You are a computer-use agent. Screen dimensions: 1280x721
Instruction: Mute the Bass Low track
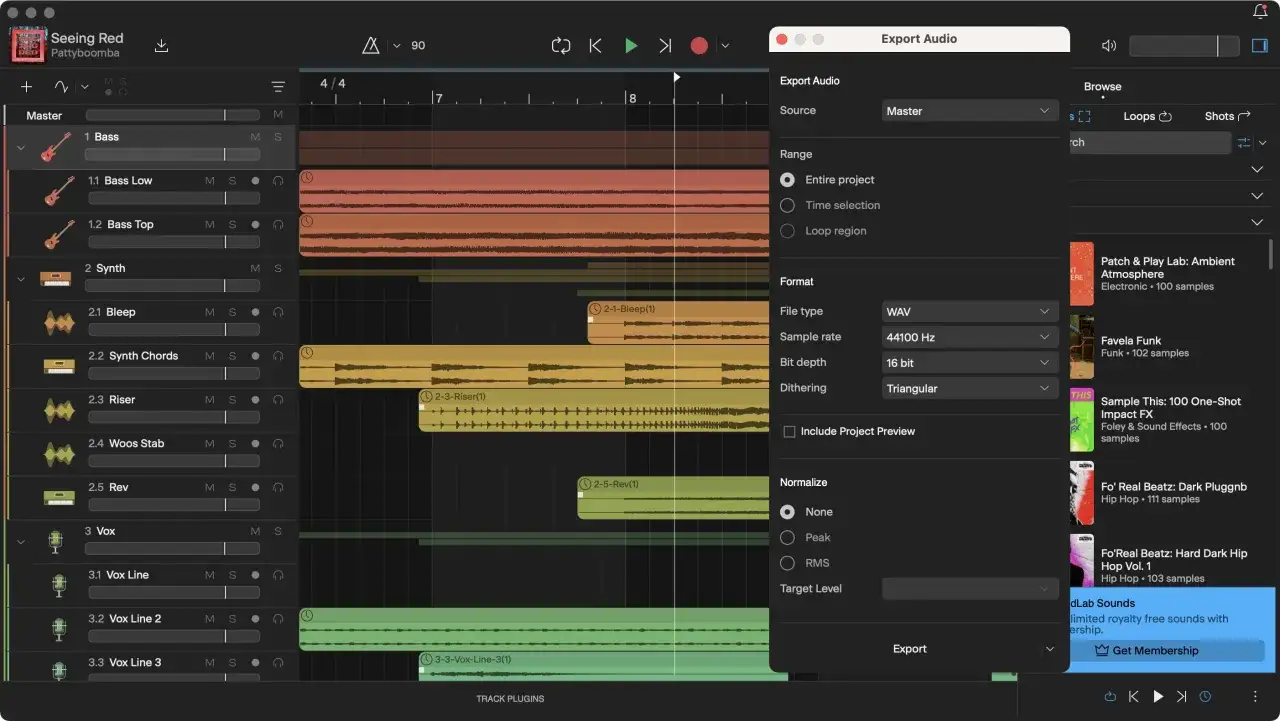tap(210, 181)
